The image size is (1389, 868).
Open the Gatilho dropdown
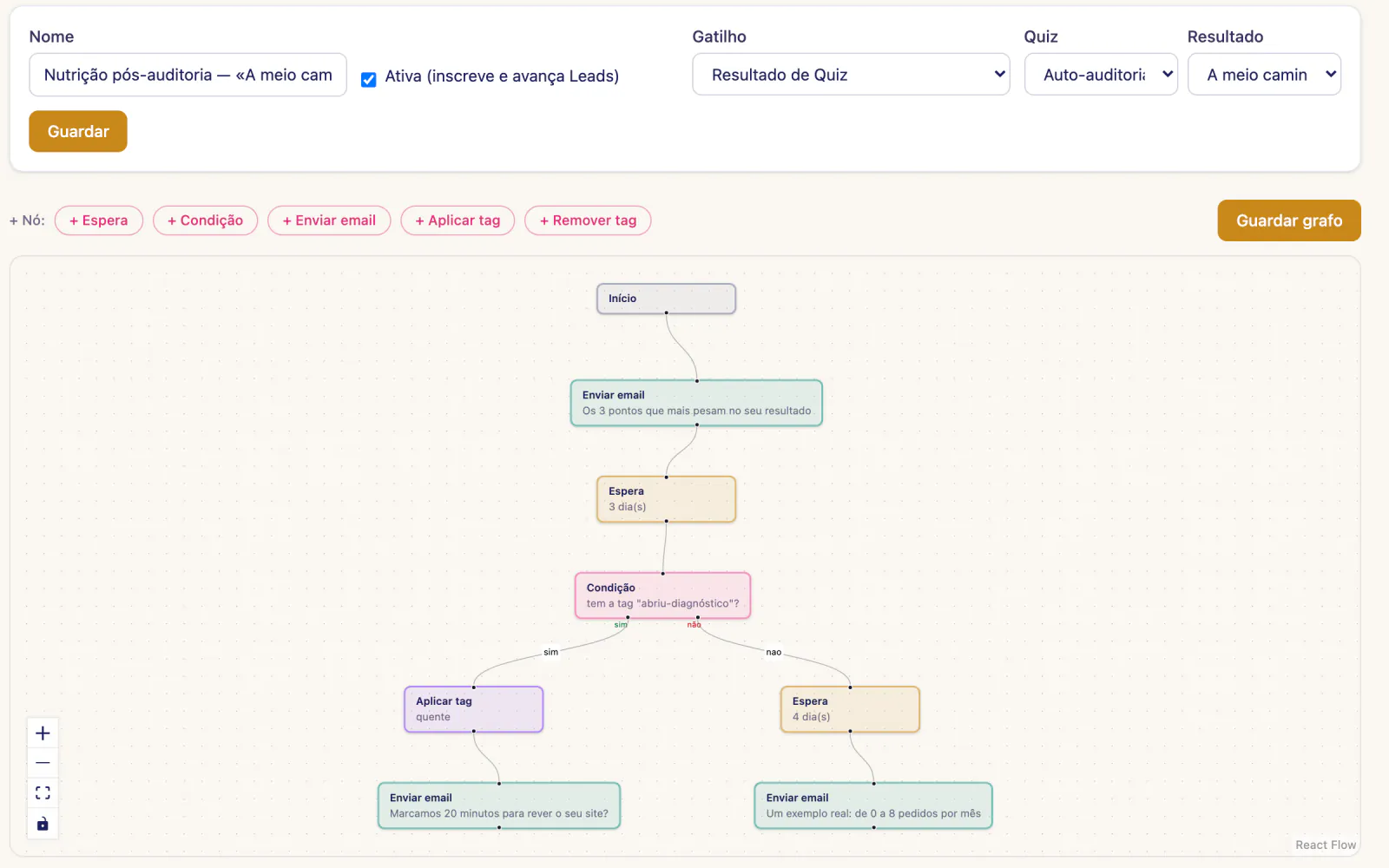[x=851, y=75]
